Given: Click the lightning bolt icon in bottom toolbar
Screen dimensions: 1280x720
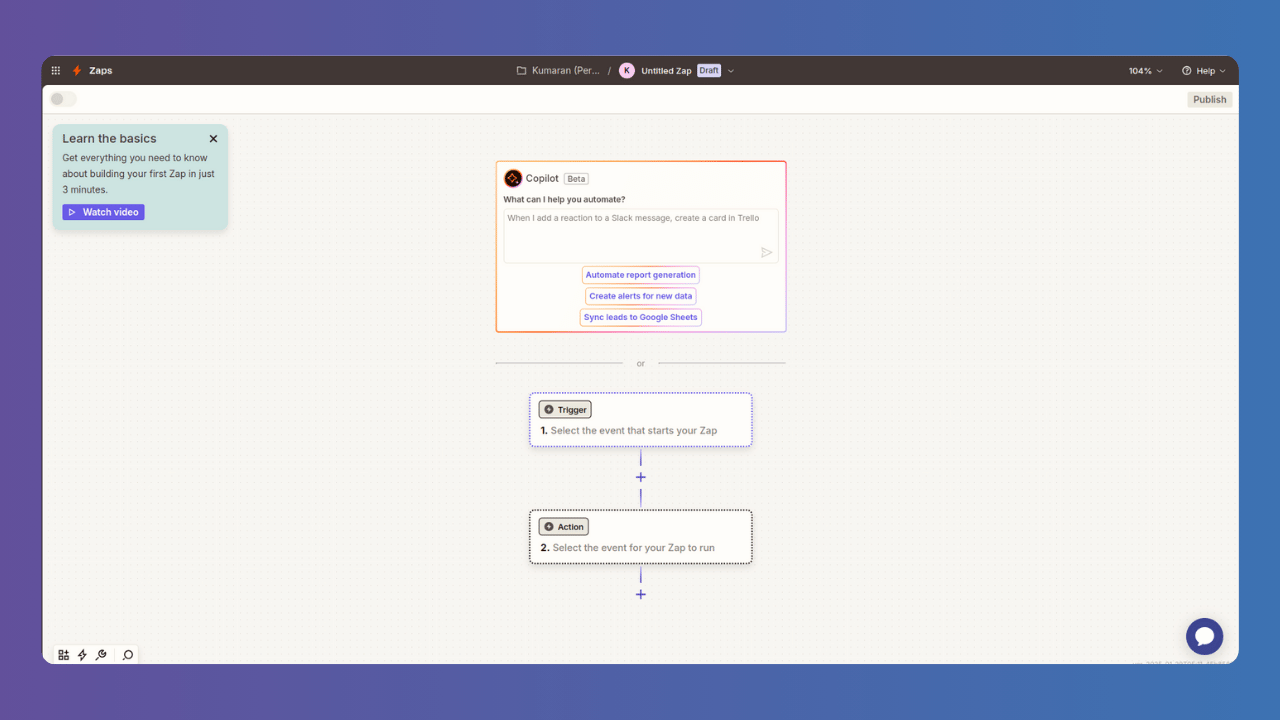Looking at the screenshot, I should pos(83,655).
